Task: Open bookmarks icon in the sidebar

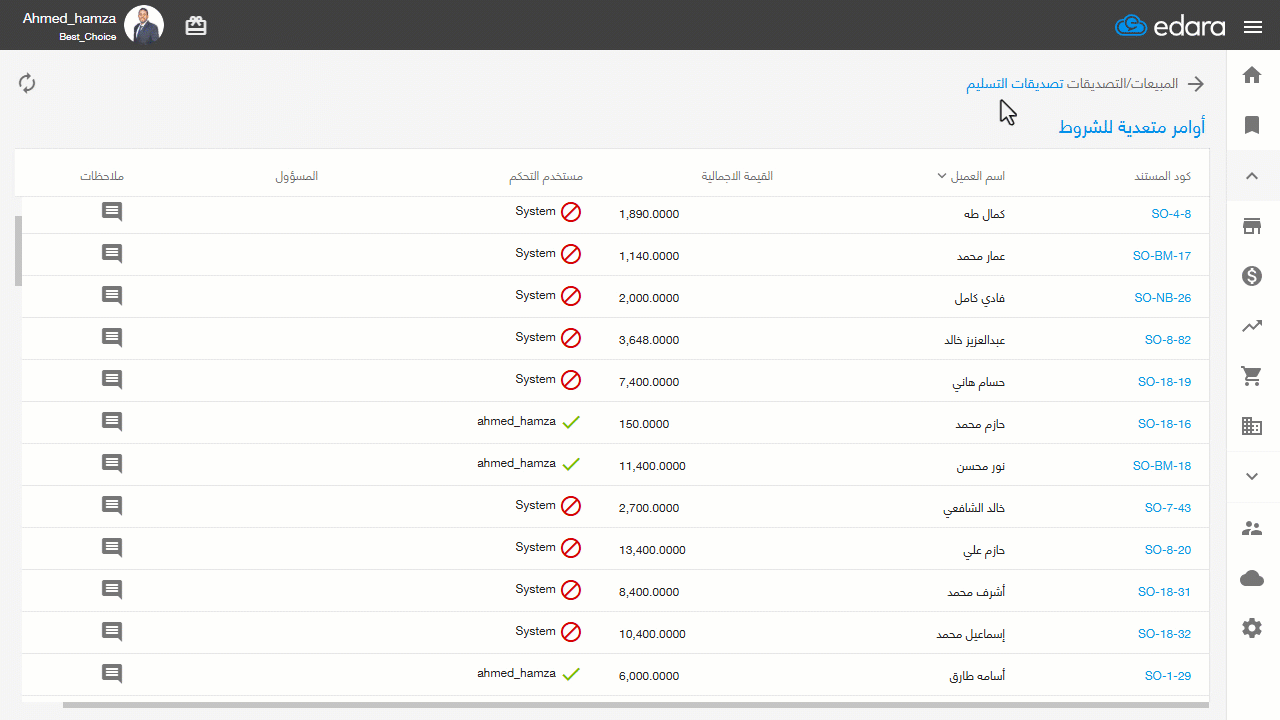Action: point(1252,125)
